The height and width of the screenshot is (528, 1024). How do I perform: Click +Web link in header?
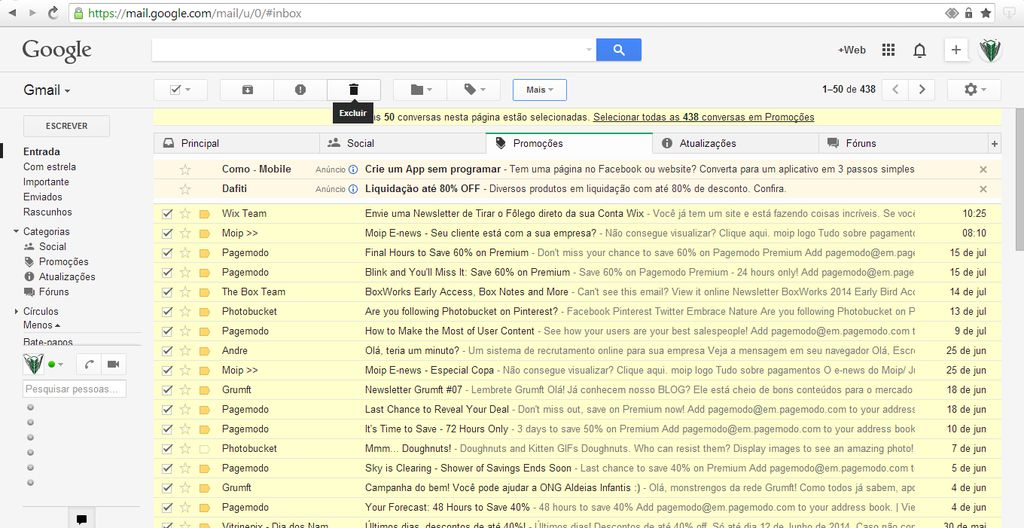click(852, 50)
